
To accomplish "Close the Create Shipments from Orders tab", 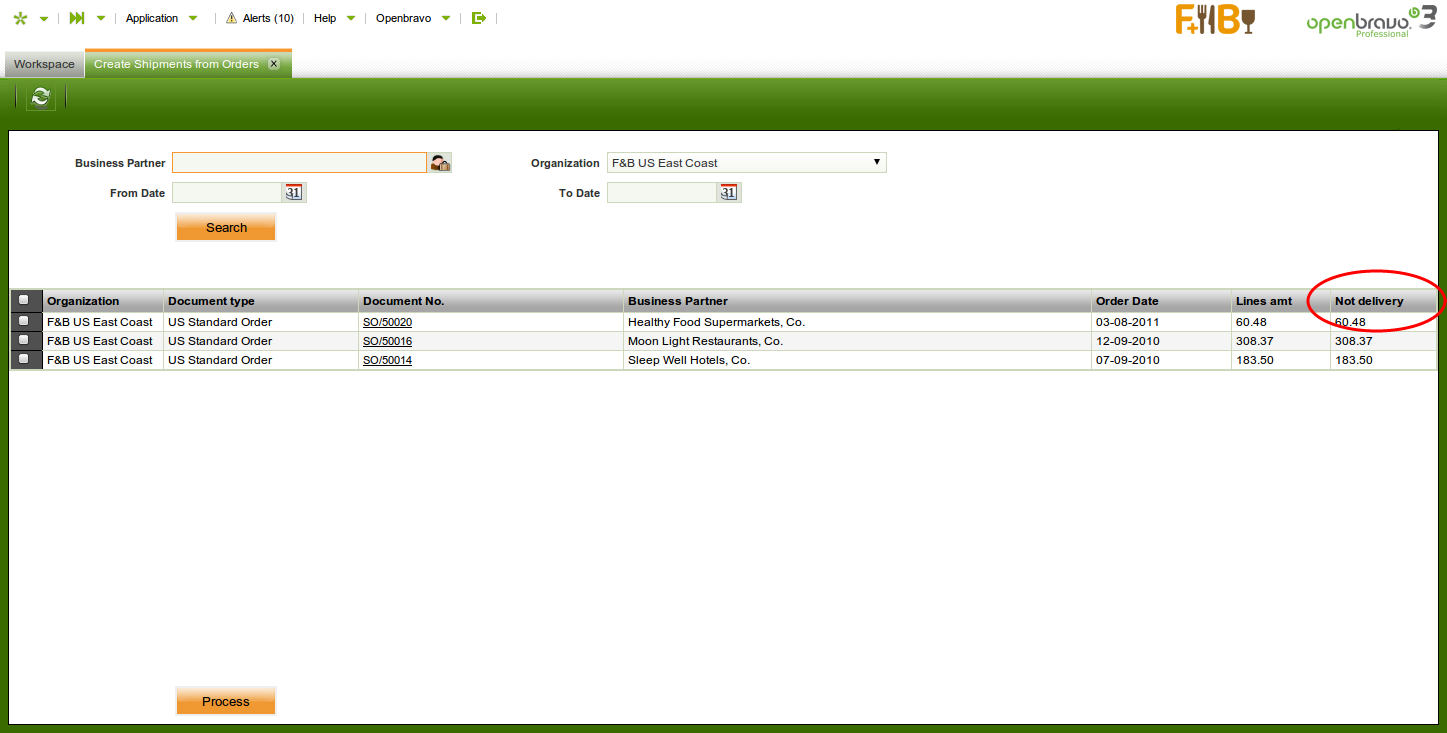I will click(274, 64).
